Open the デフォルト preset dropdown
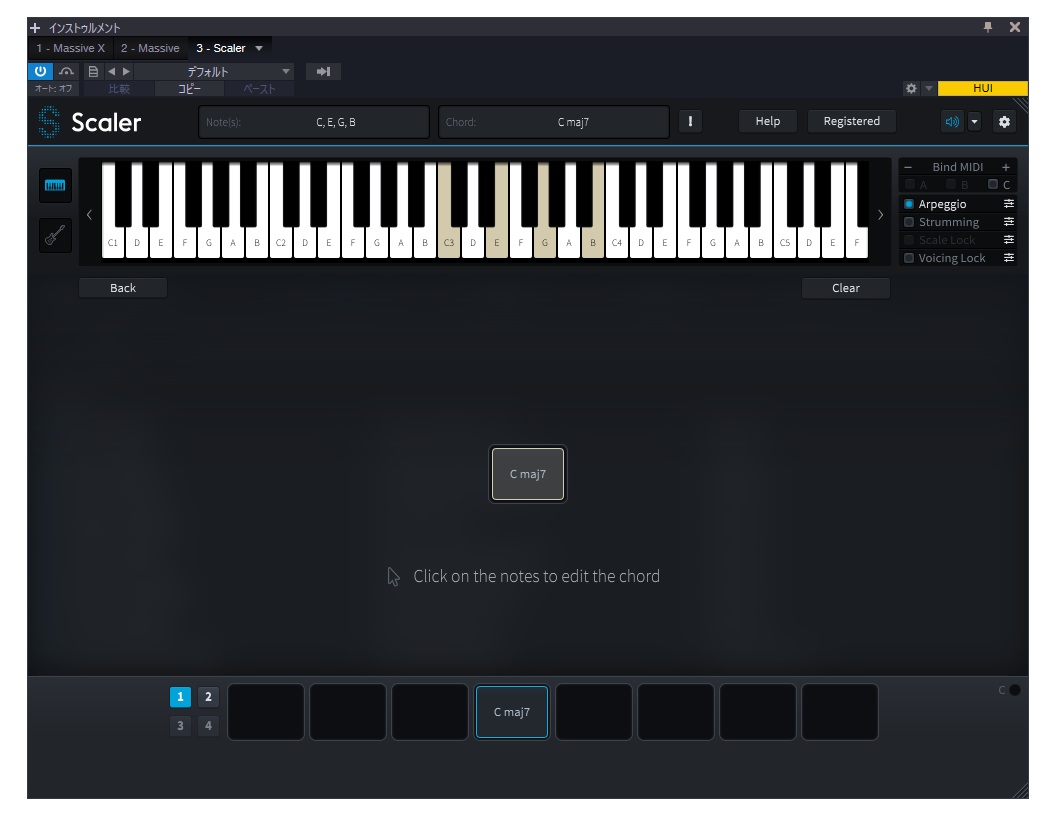Image resolution: width=1059 pixels, height=821 pixels. tap(213, 71)
